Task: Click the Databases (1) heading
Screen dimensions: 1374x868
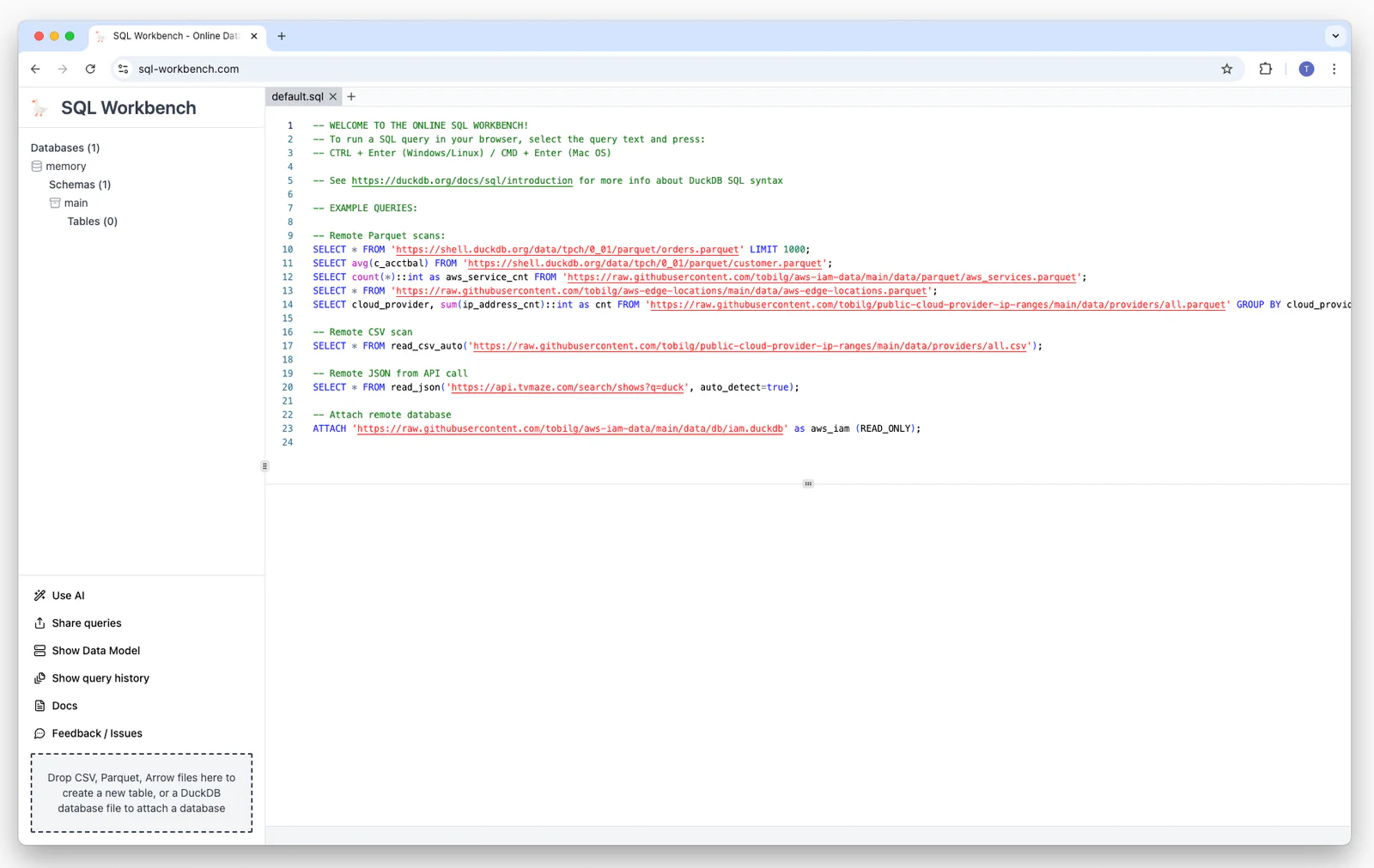Action: (65, 148)
